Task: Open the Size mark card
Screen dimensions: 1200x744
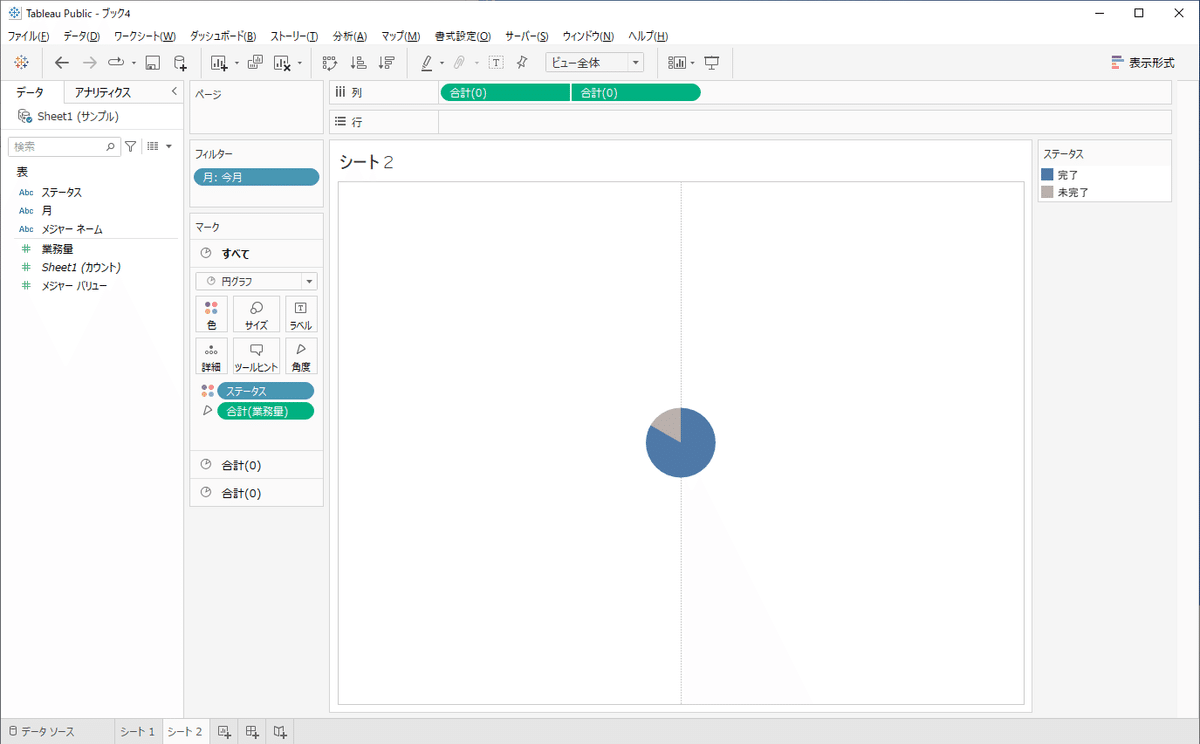Action: 256,314
